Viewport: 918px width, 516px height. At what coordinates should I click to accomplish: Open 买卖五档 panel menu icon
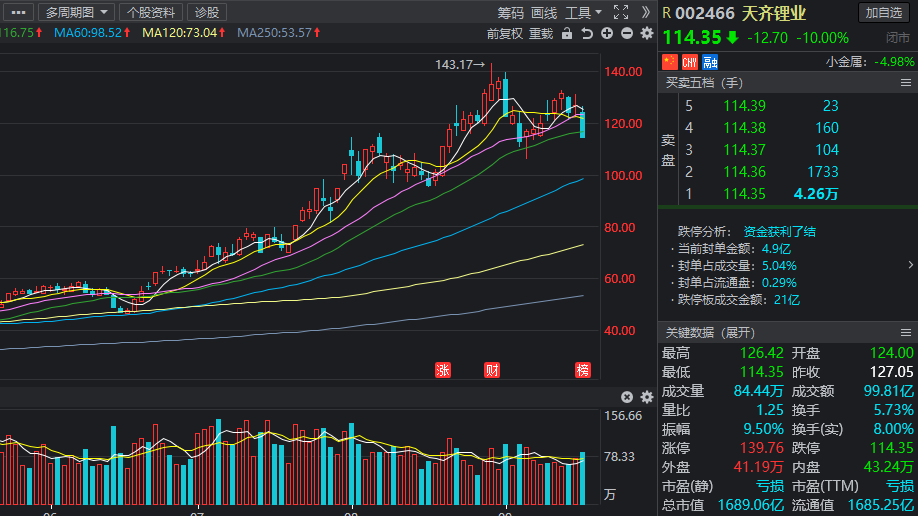906,83
